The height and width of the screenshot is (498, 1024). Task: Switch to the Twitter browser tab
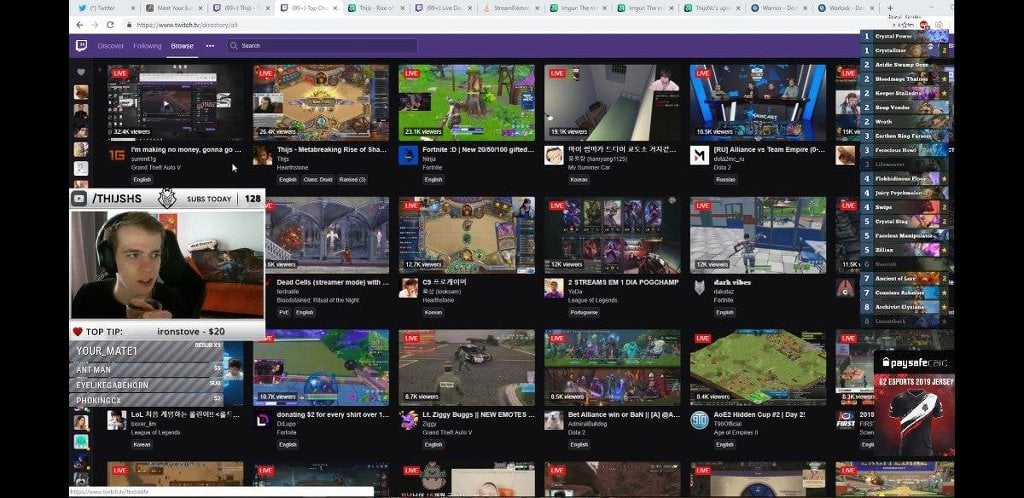[x=104, y=8]
